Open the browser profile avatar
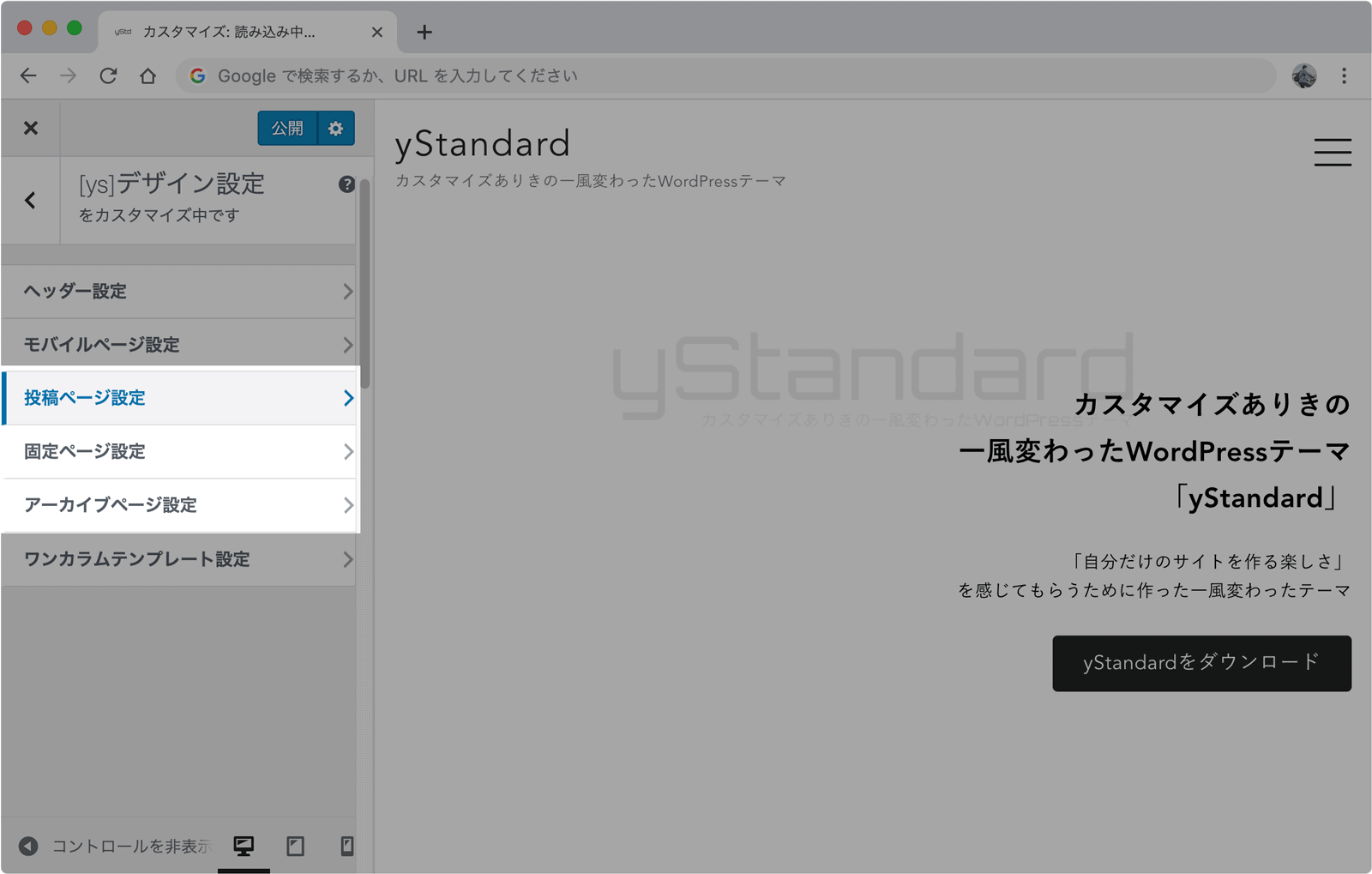The height and width of the screenshot is (874, 1372). pyautogui.click(x=1304, y=75)
